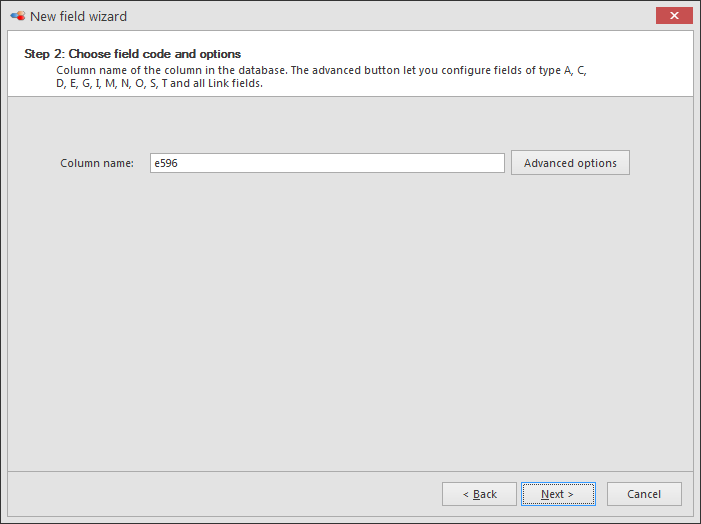This screenshot has height=524, width=701.
Task: Close the New field wizard window
Action: (675, 16)
